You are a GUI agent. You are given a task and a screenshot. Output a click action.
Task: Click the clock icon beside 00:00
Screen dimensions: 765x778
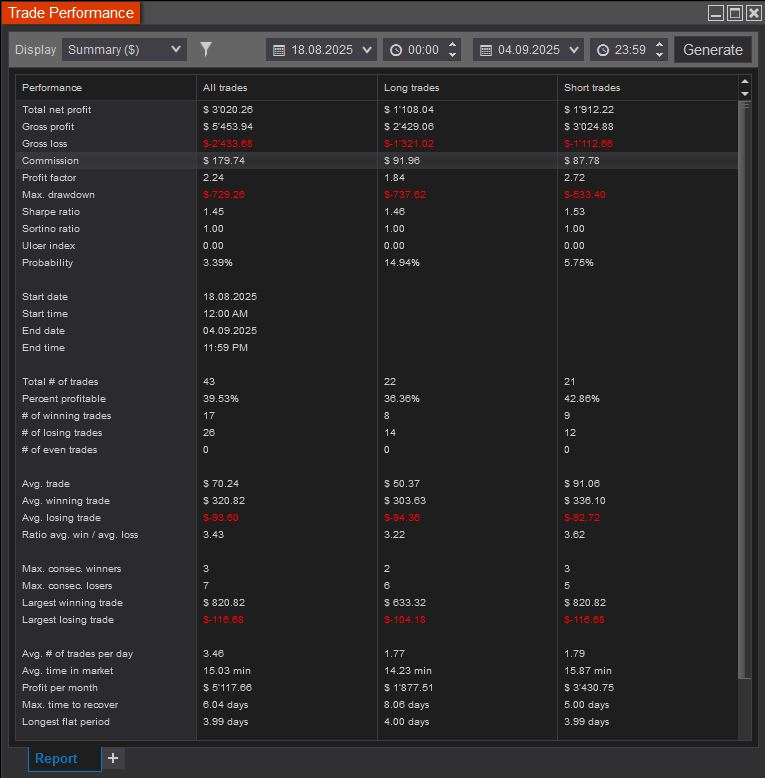(396, 50)
